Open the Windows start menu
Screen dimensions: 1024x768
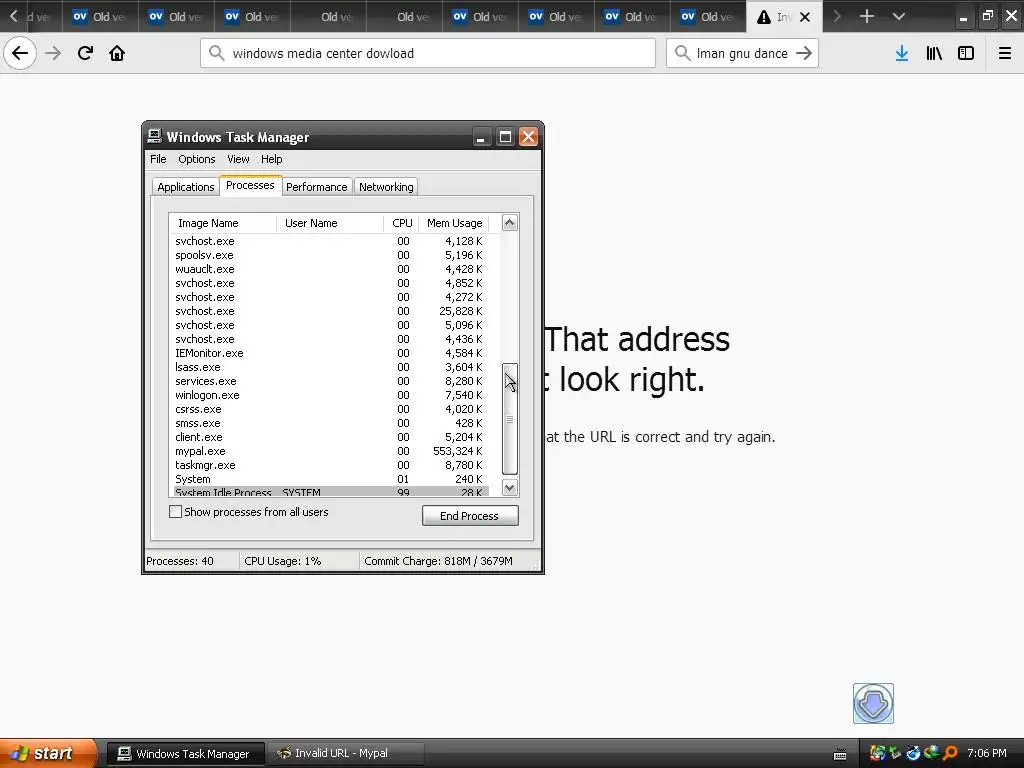48,753
